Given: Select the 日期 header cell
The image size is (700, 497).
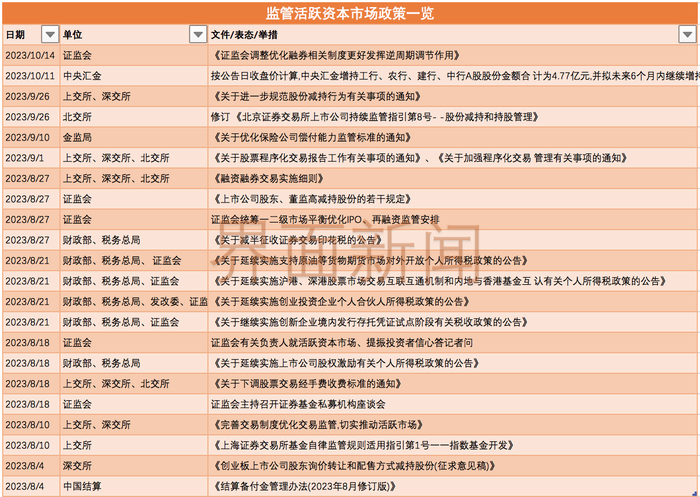Looking at the screenshot, I should click(31, 34).
